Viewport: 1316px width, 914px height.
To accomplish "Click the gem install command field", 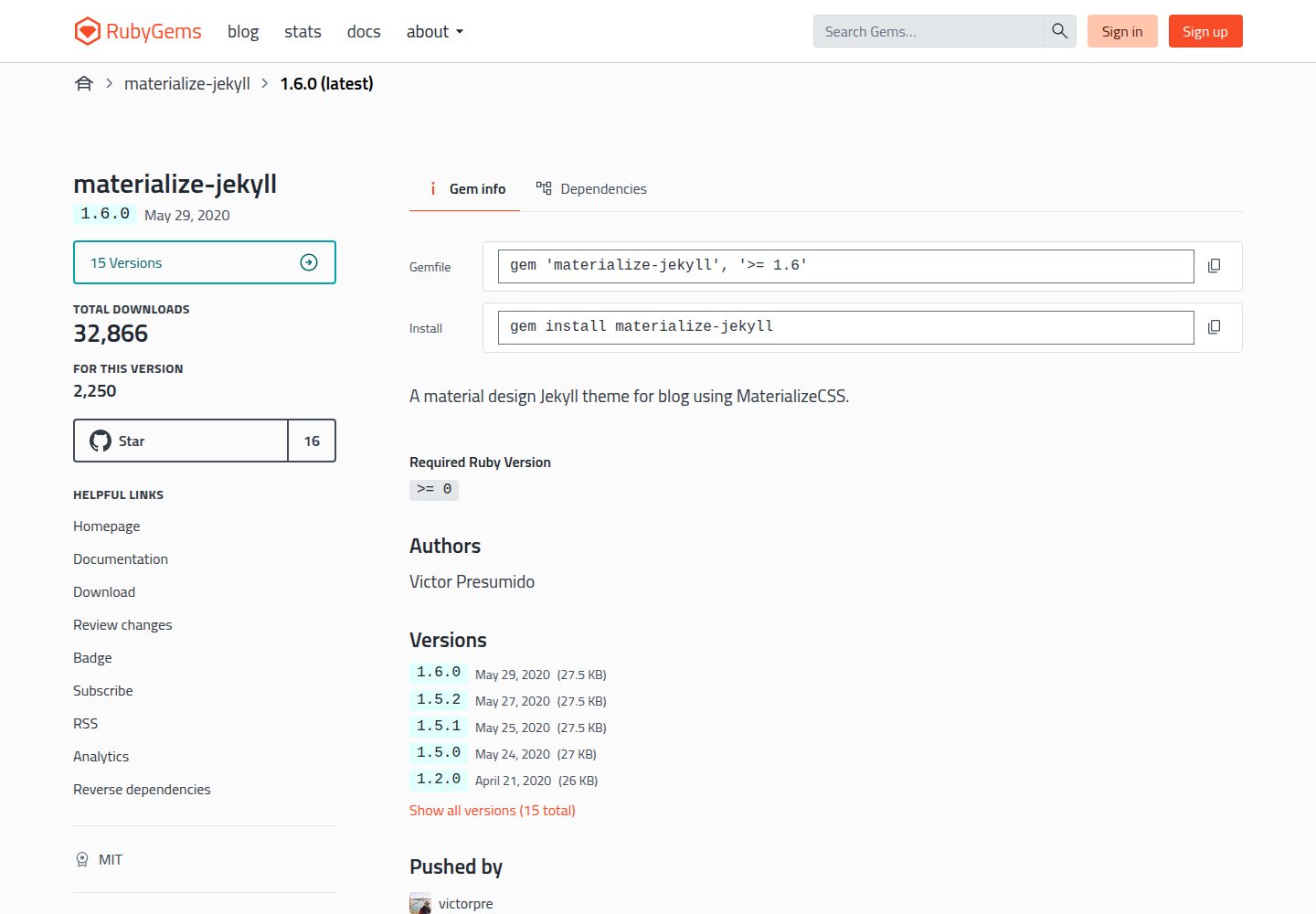I will [846, 327].
